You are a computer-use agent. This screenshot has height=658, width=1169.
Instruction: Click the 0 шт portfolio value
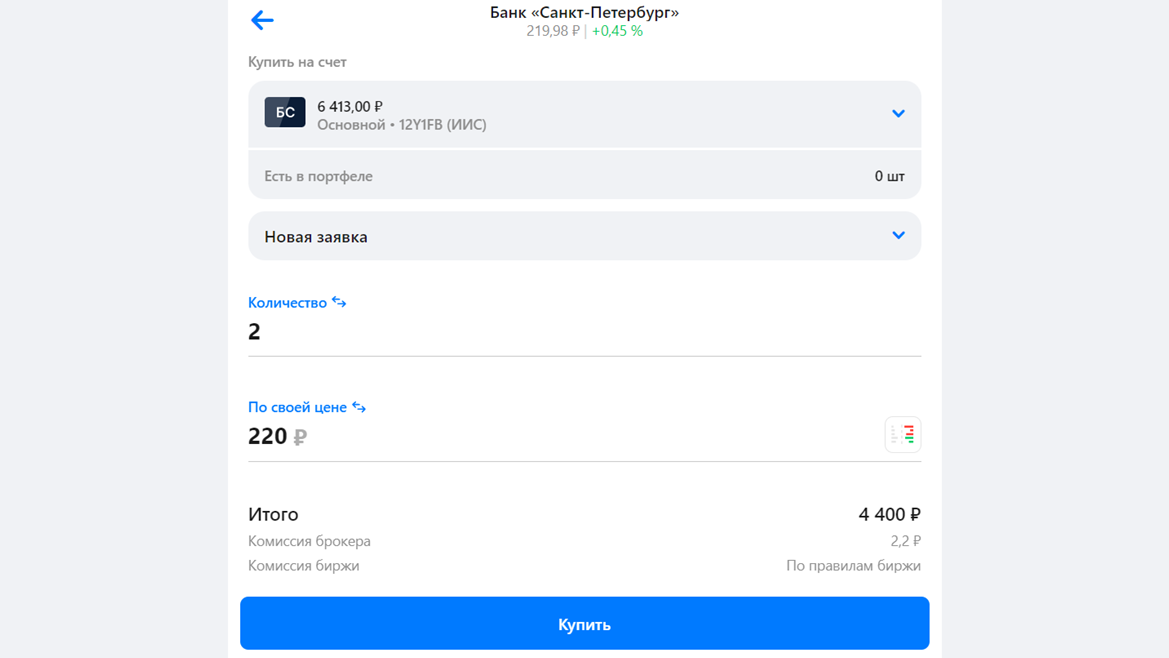[889, 176]
